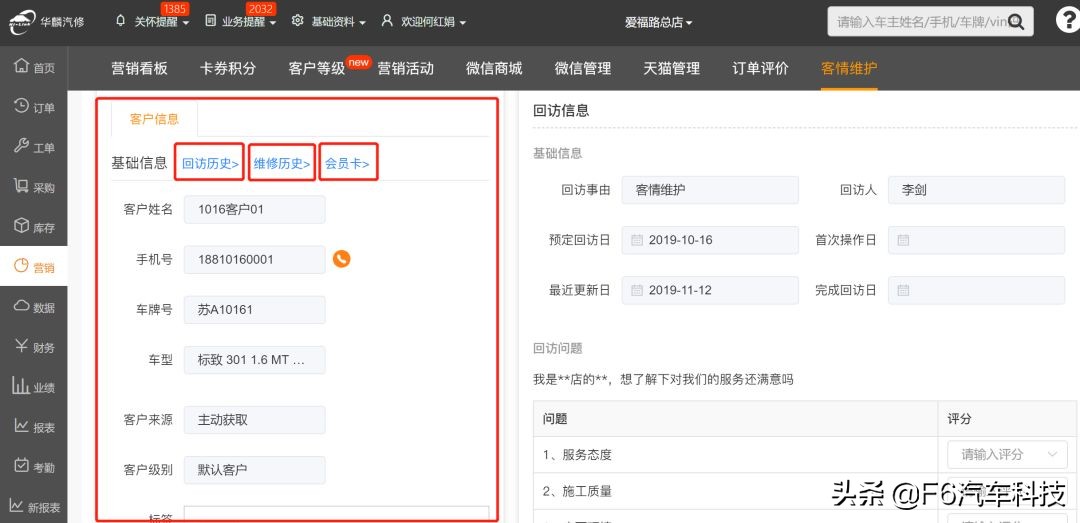Click the 车牌号 field
The width and height of the screenshot is (1080, 523).
tap(254, 310)
